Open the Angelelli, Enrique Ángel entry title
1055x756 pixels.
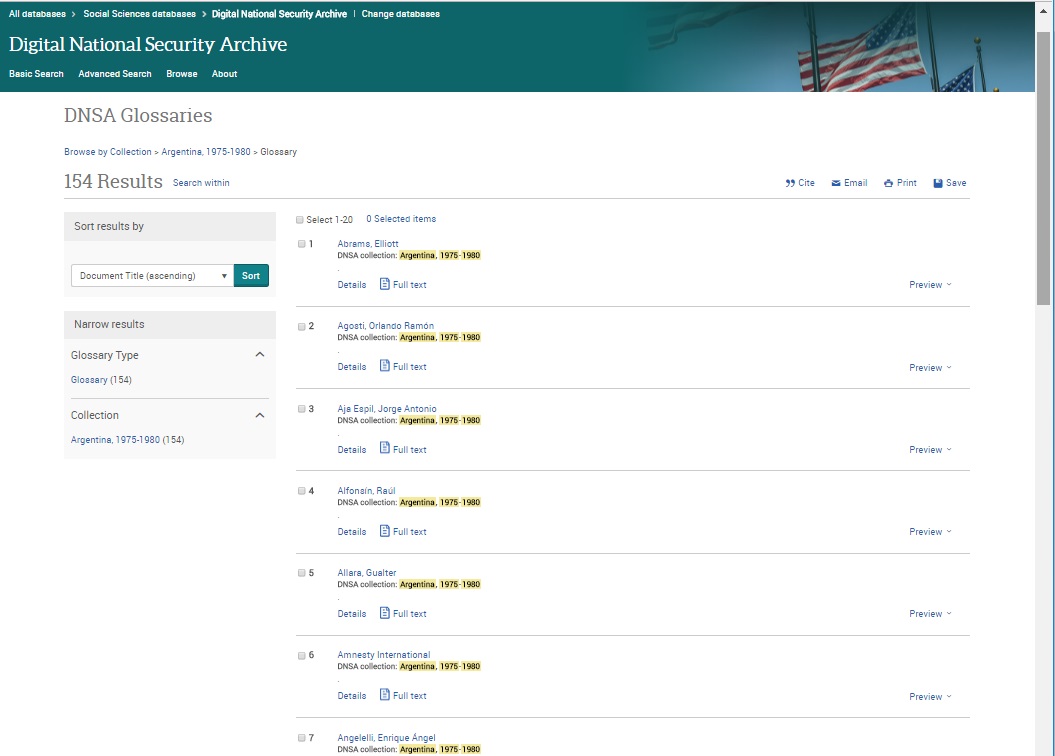click(x=386, y=737)
